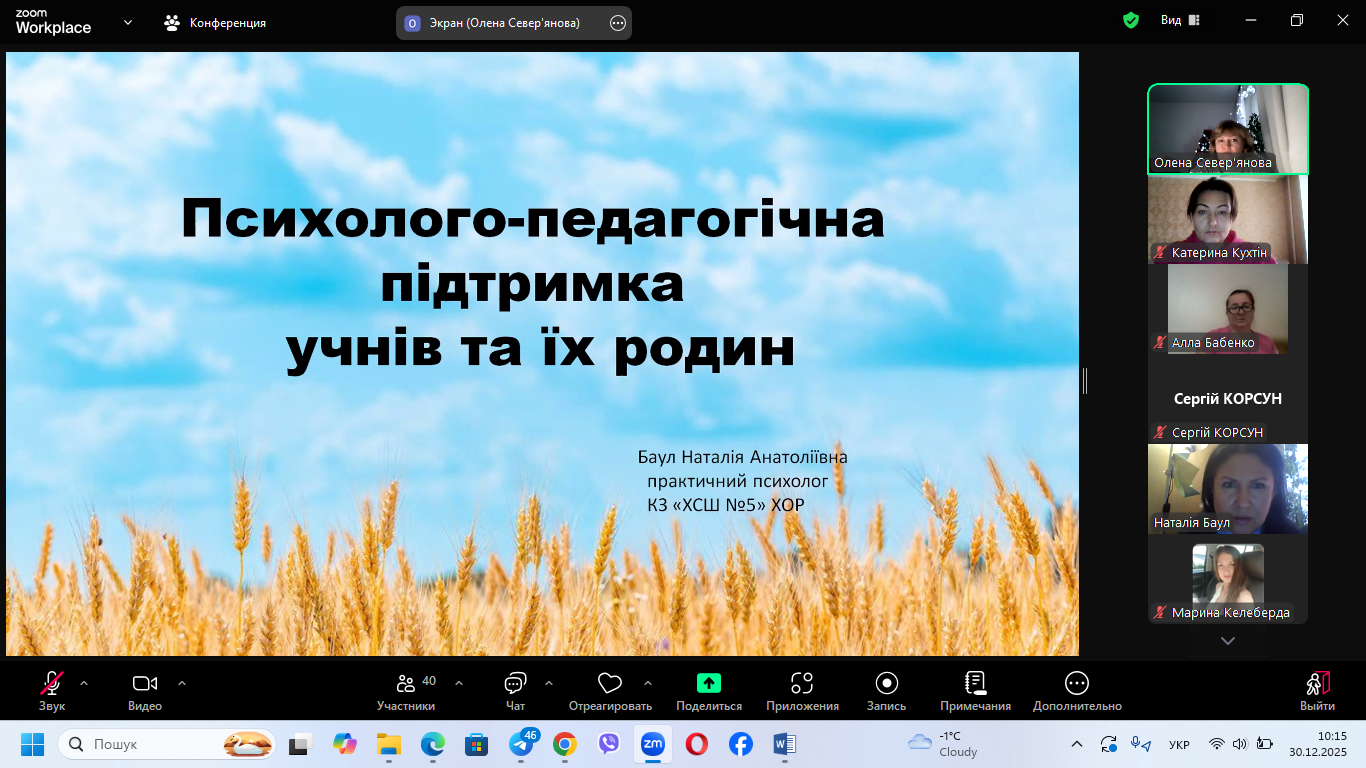The width and height of the screenshot is (1366, 768).
Task: Open the Zoom Workplace dropdown chevron
Action: point(128,22)
